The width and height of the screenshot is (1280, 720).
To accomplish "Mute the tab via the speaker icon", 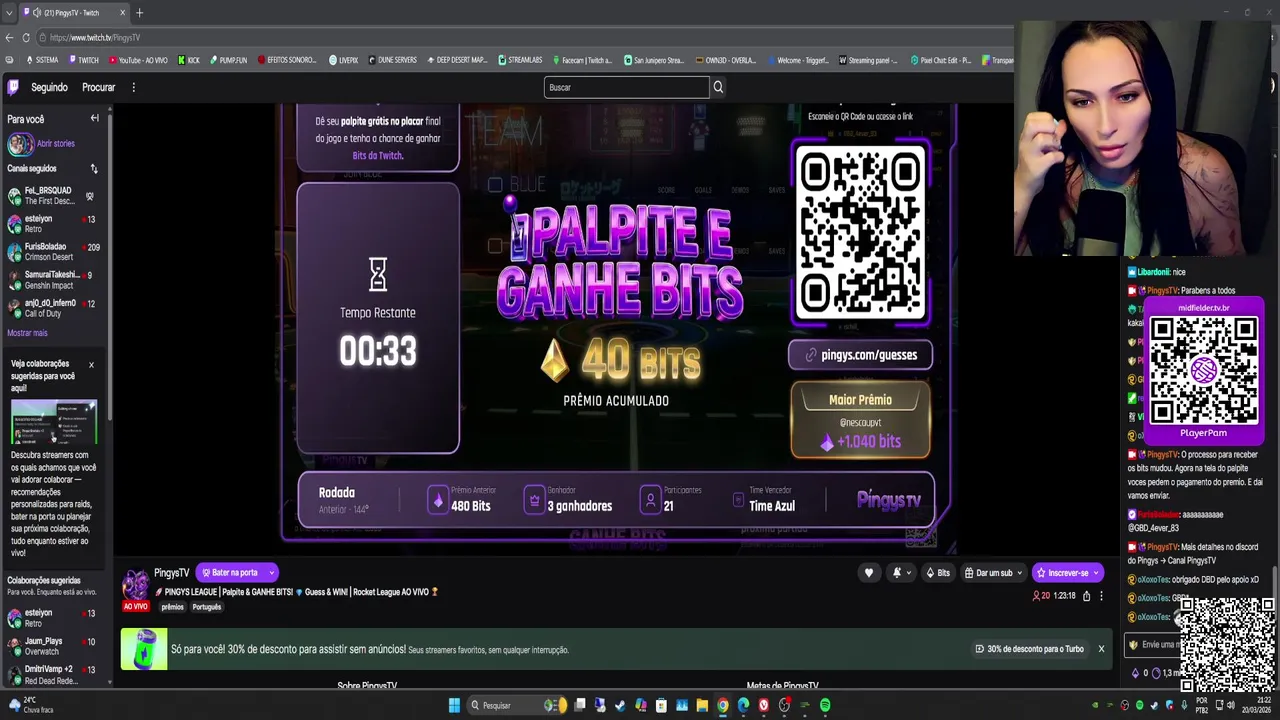I will tap(37, 13).
